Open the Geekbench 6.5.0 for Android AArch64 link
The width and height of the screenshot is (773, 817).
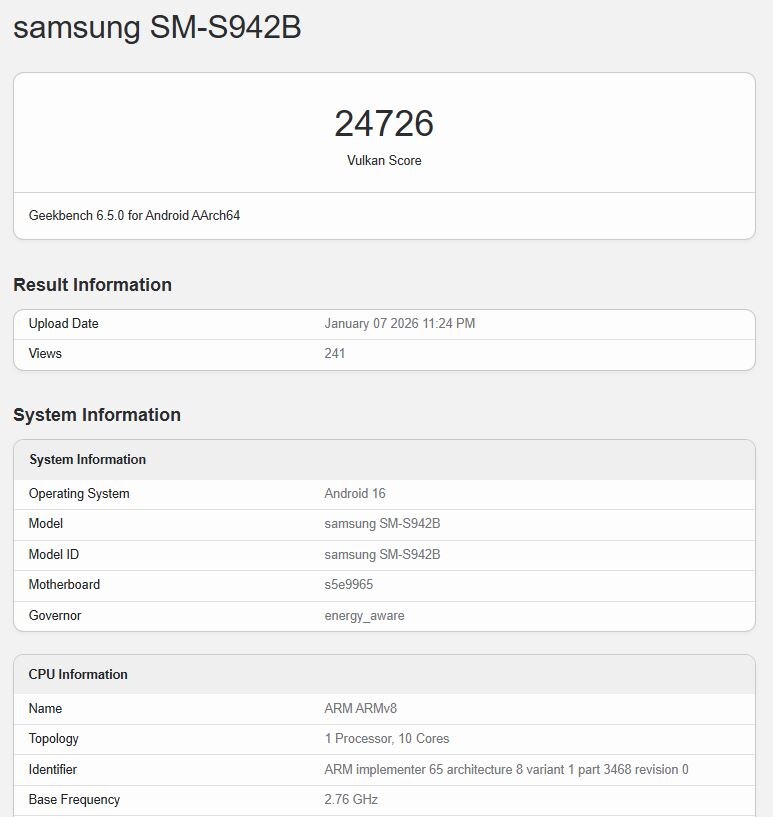pos(135,215)
